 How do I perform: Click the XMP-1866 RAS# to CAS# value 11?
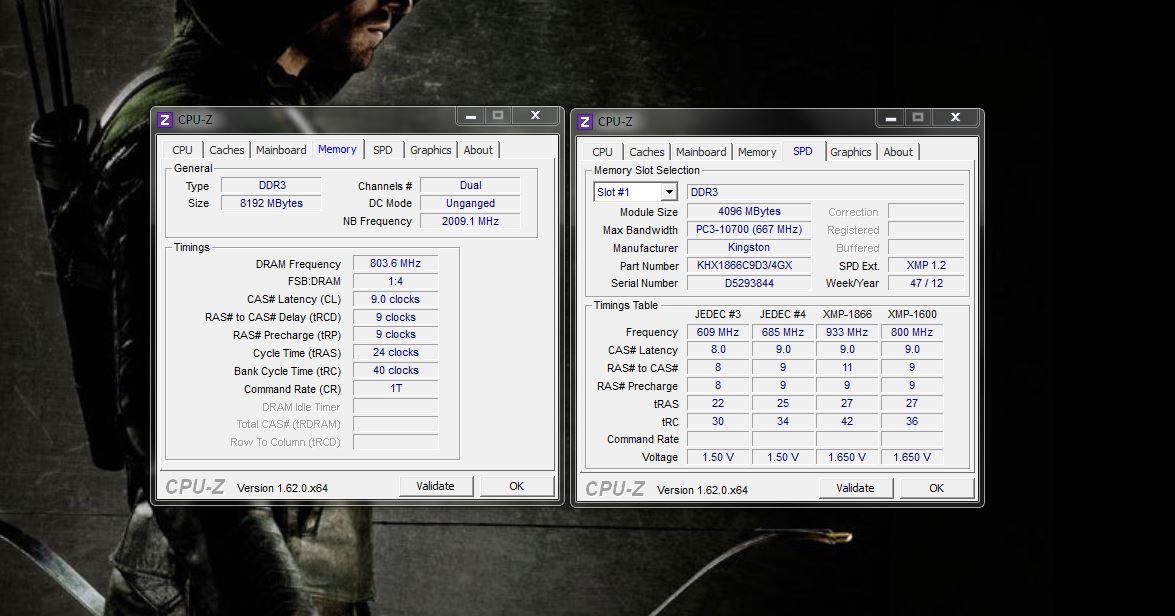tap(847, 367)
